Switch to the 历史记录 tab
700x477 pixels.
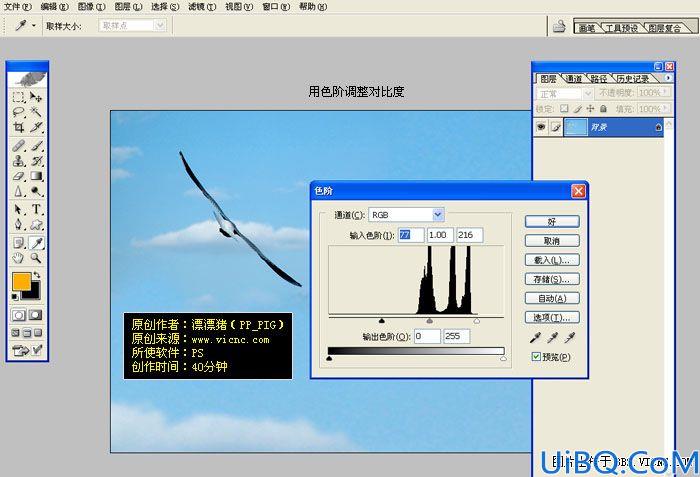point(633,79)
